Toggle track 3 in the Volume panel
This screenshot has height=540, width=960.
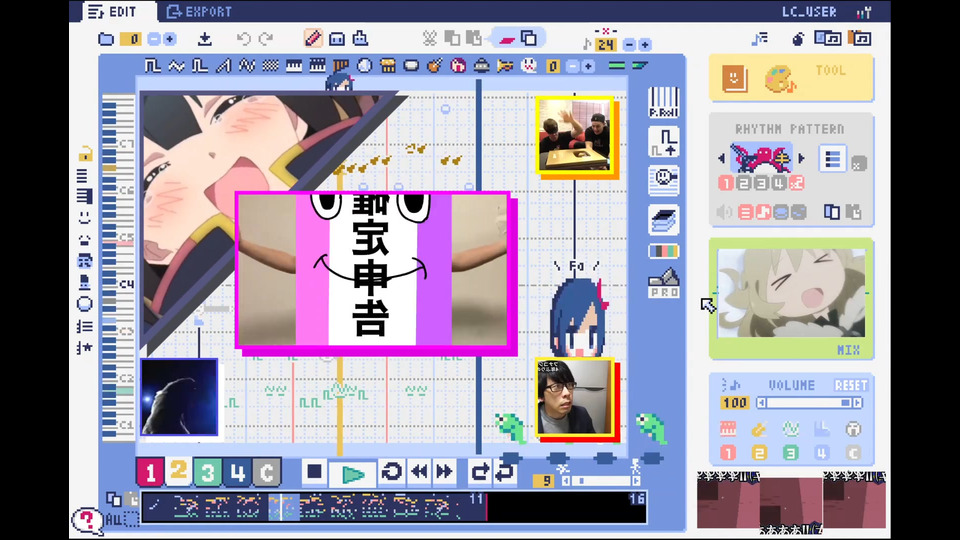[x=790, y=453]
